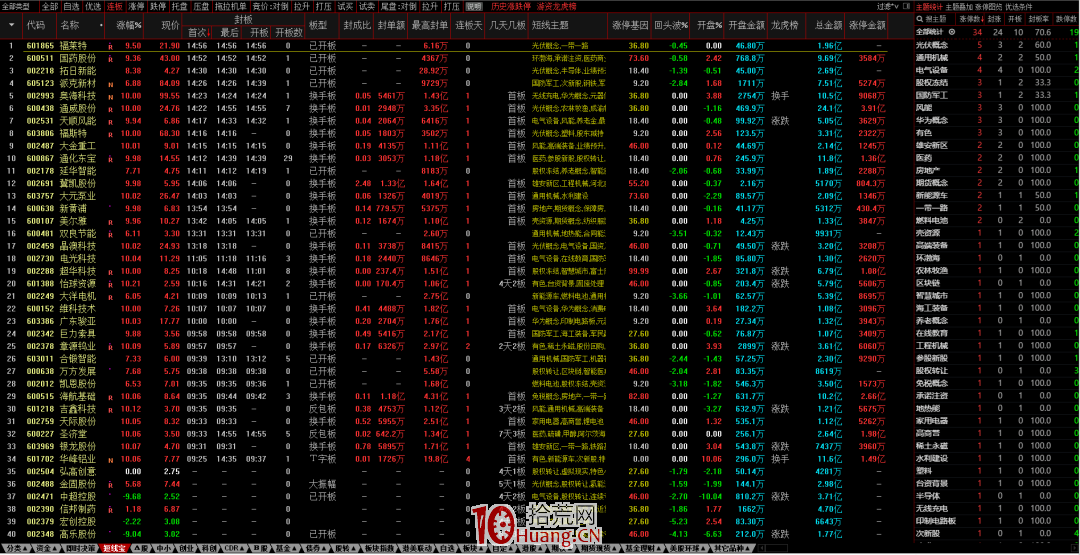Click the R marker beside 福莱特

tap(110, 47)
